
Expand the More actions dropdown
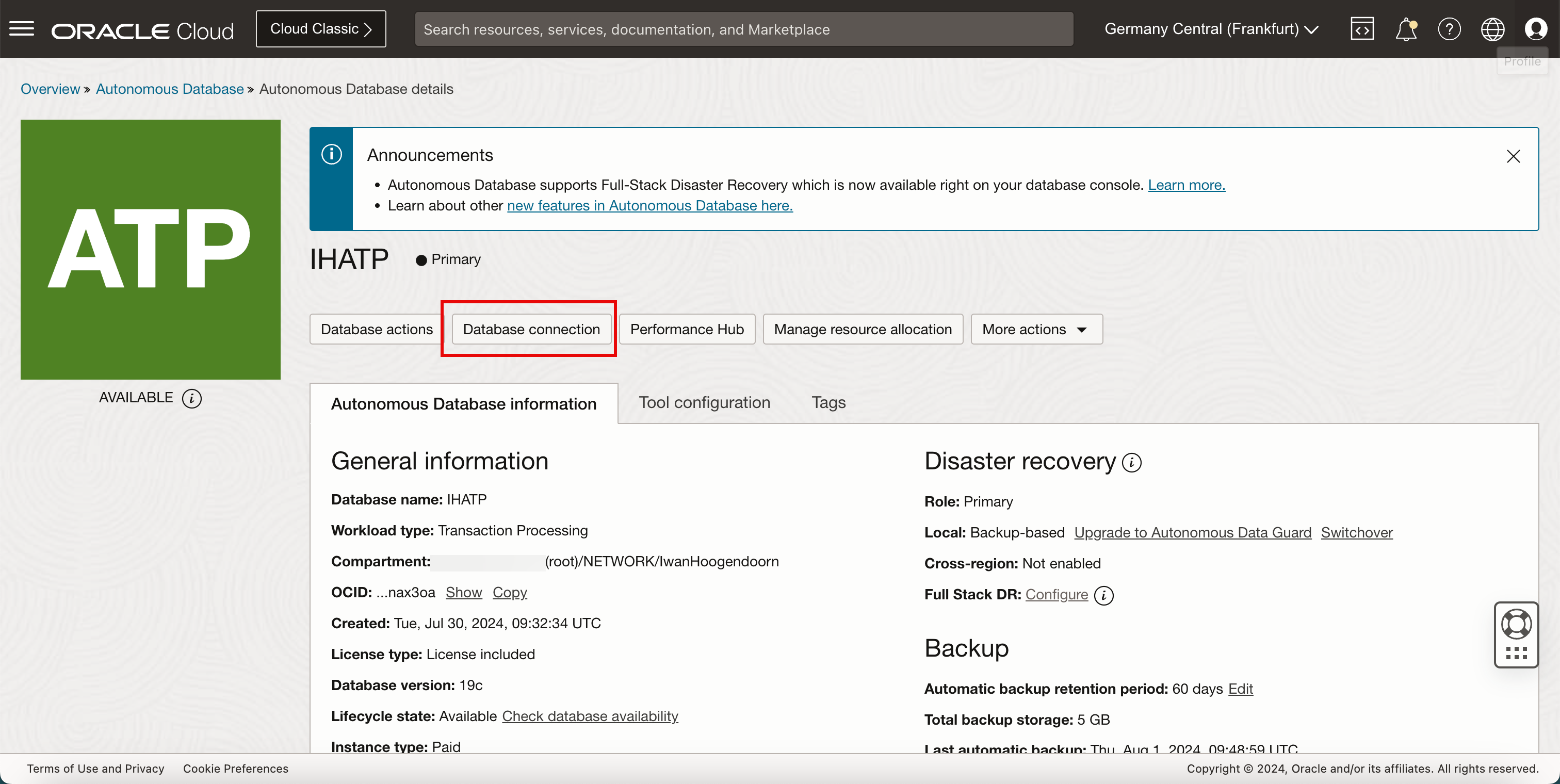(x=1036, y=330)
